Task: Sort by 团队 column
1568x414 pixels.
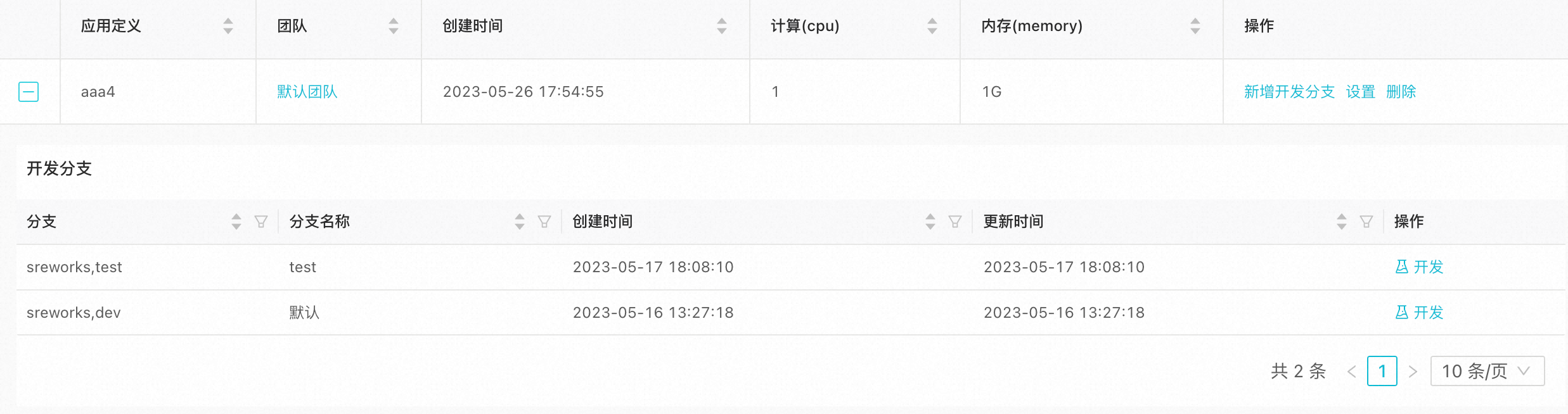Action: point(394,26)
